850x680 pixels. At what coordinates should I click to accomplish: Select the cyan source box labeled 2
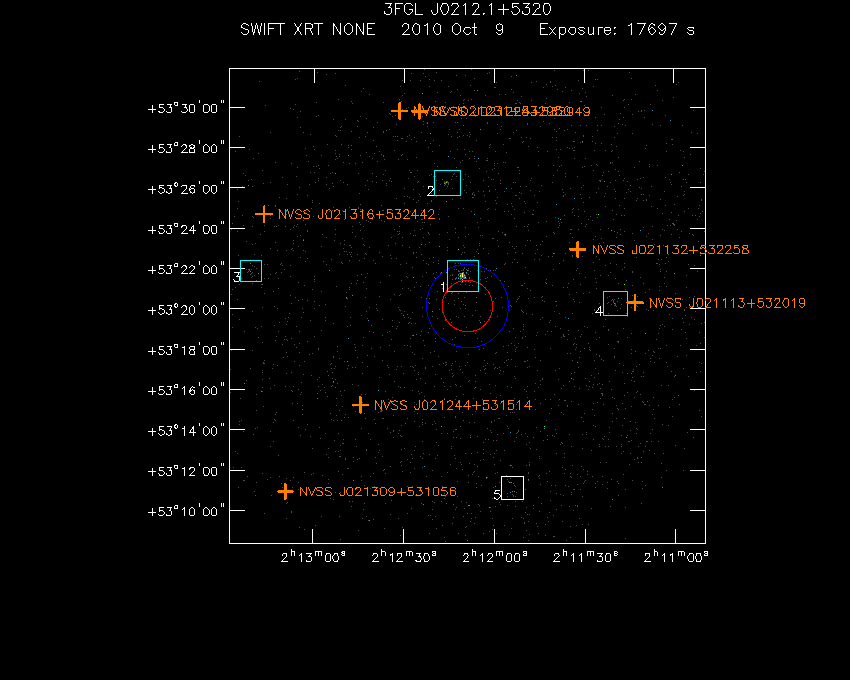[x=447, y=183]
